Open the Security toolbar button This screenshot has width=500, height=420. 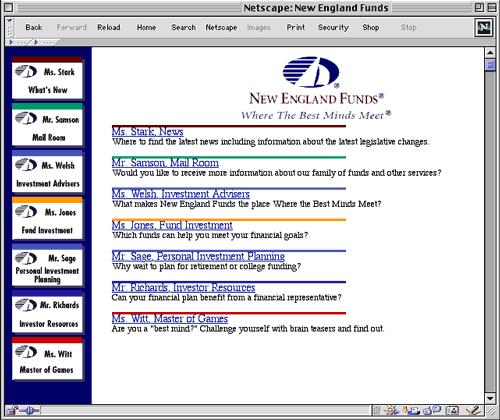(333, 27)
